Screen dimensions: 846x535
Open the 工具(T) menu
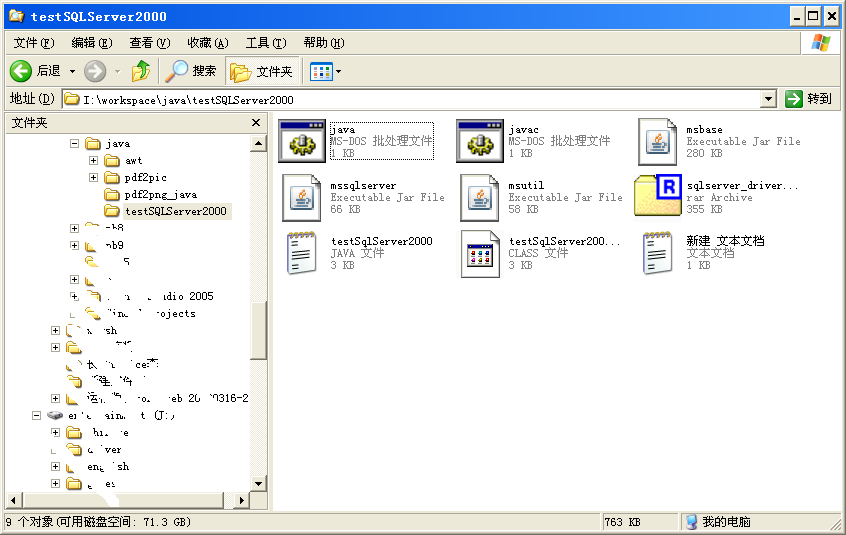pyautogui.click(x=266, y=43)
